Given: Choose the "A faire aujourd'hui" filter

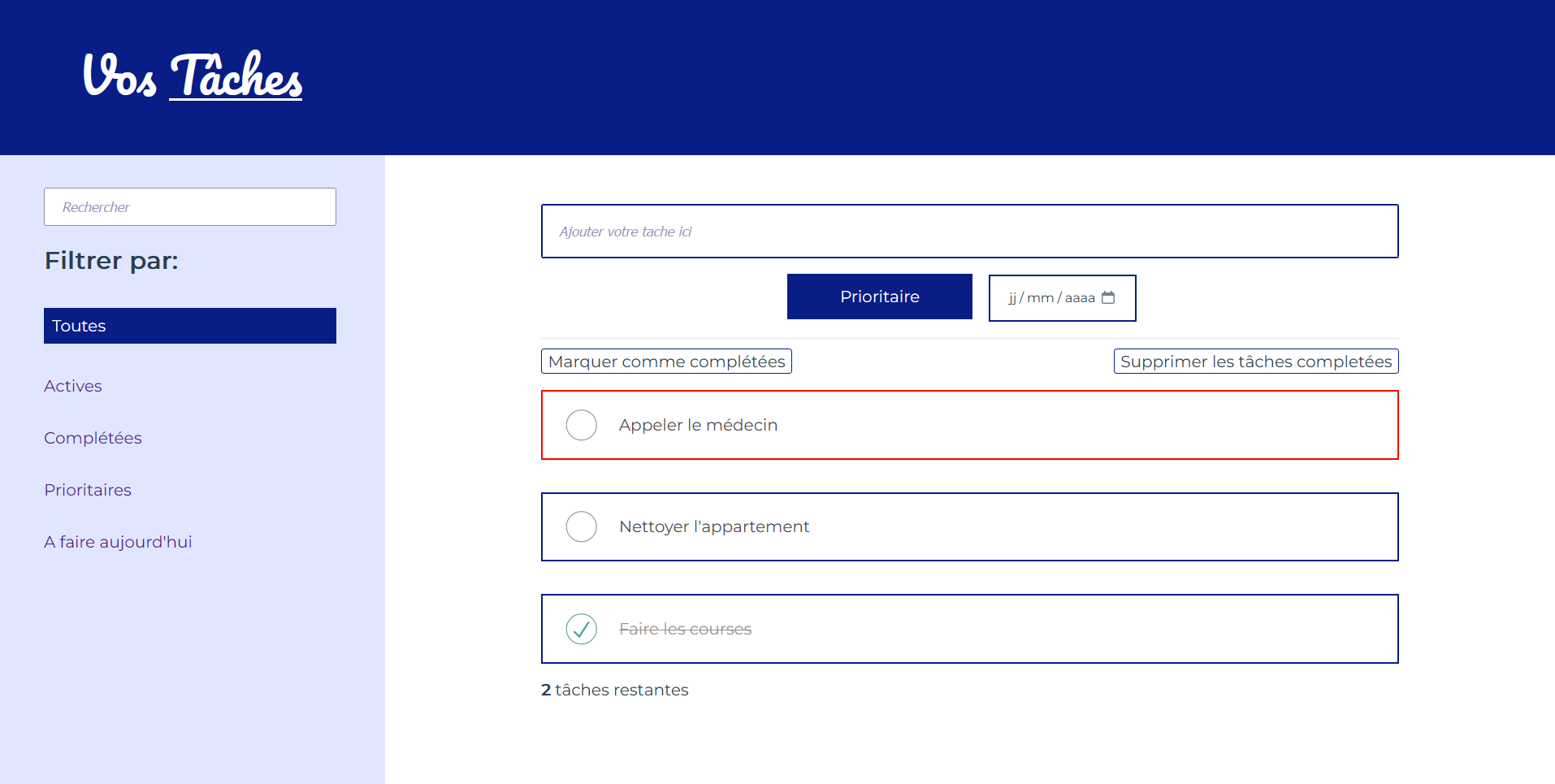Looking at the screenshot, I should [x=118, y=542].
